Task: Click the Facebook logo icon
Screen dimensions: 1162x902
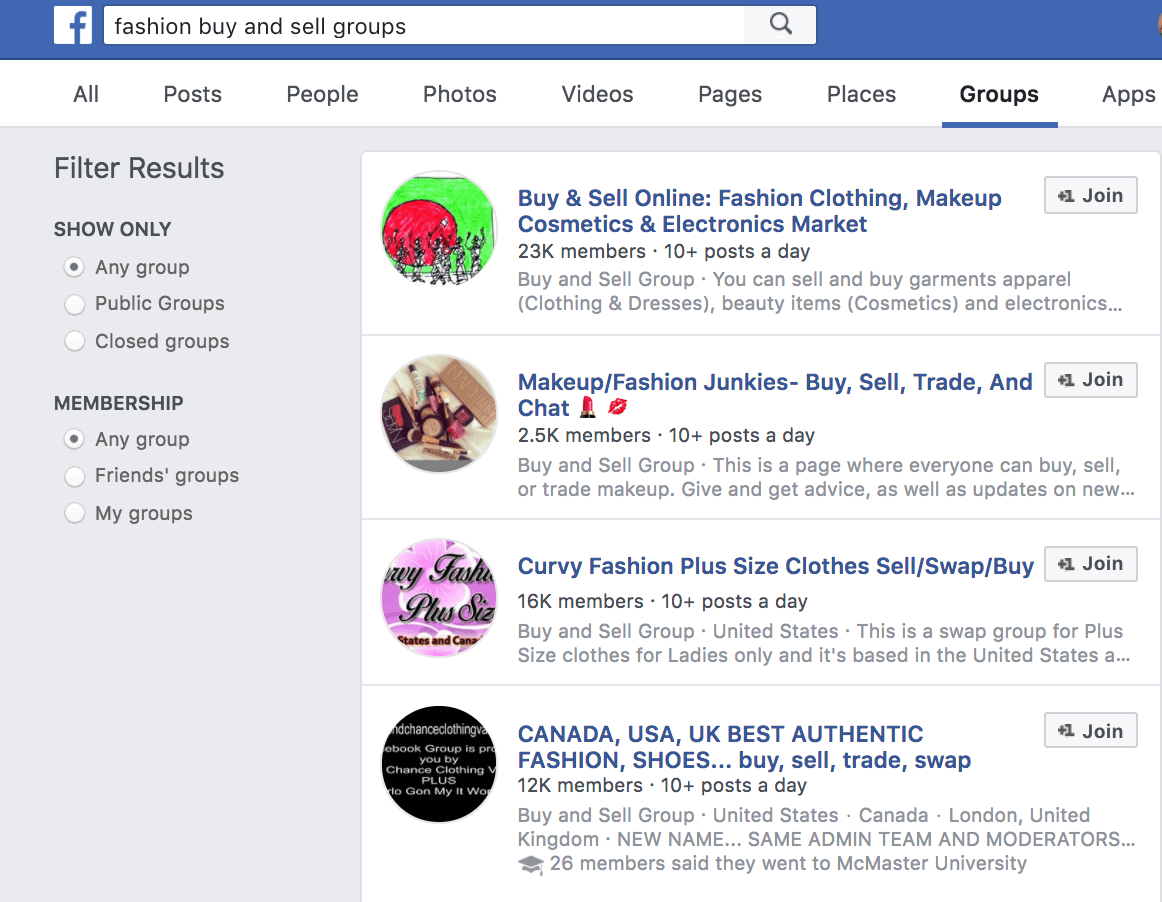Action: point(73,26)
